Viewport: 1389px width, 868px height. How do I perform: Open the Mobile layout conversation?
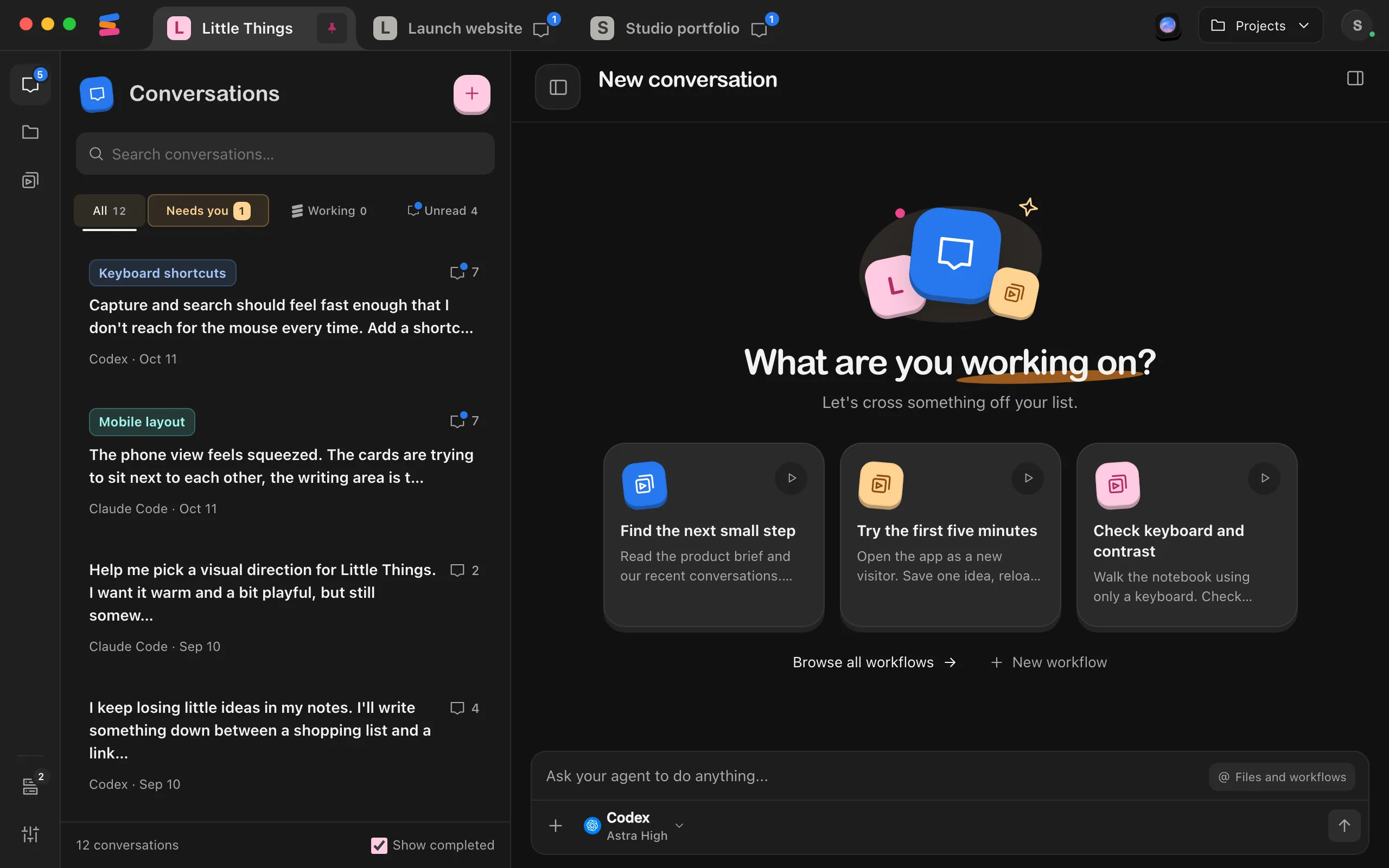point(284,462)
